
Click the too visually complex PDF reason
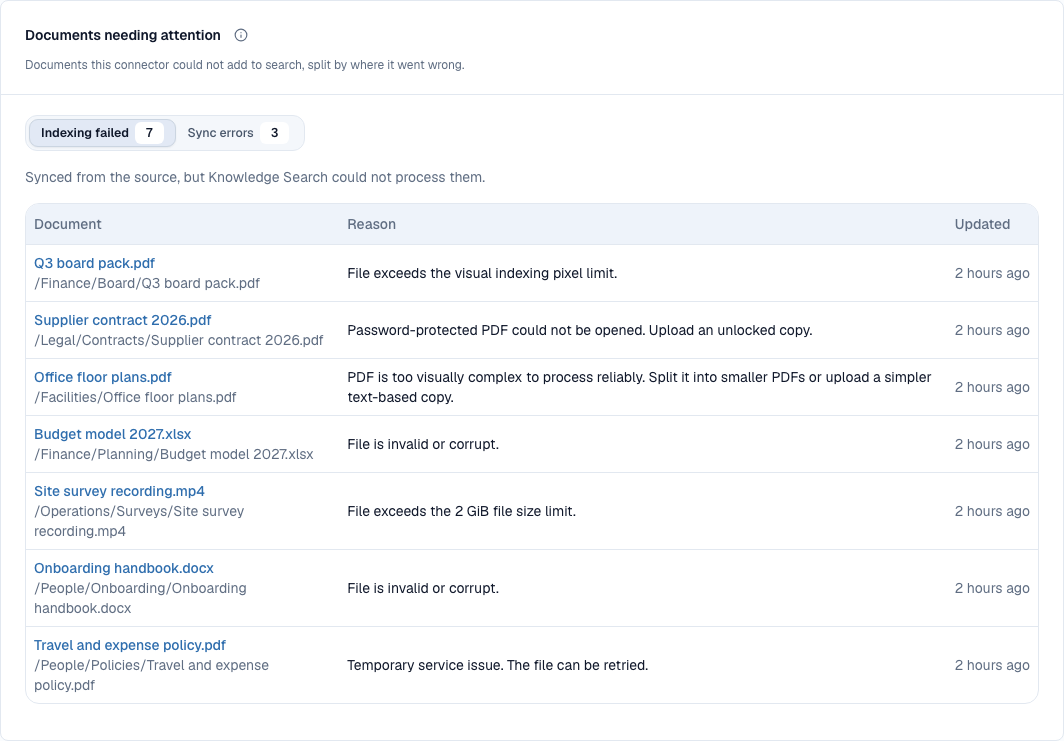coord(639,387)
